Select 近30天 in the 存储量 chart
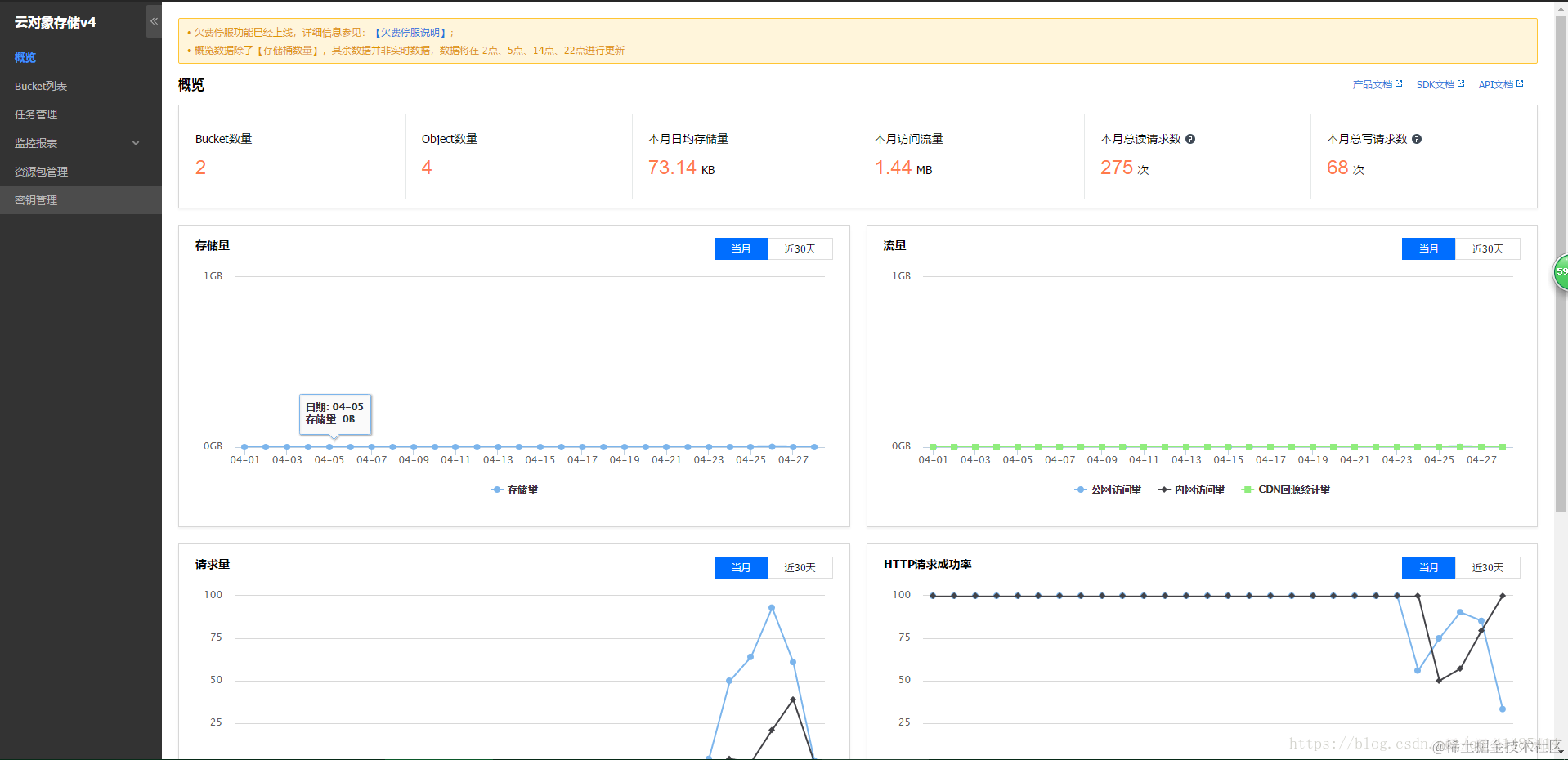The height and width of the screenshot is (760, 1568). point(800,248)
